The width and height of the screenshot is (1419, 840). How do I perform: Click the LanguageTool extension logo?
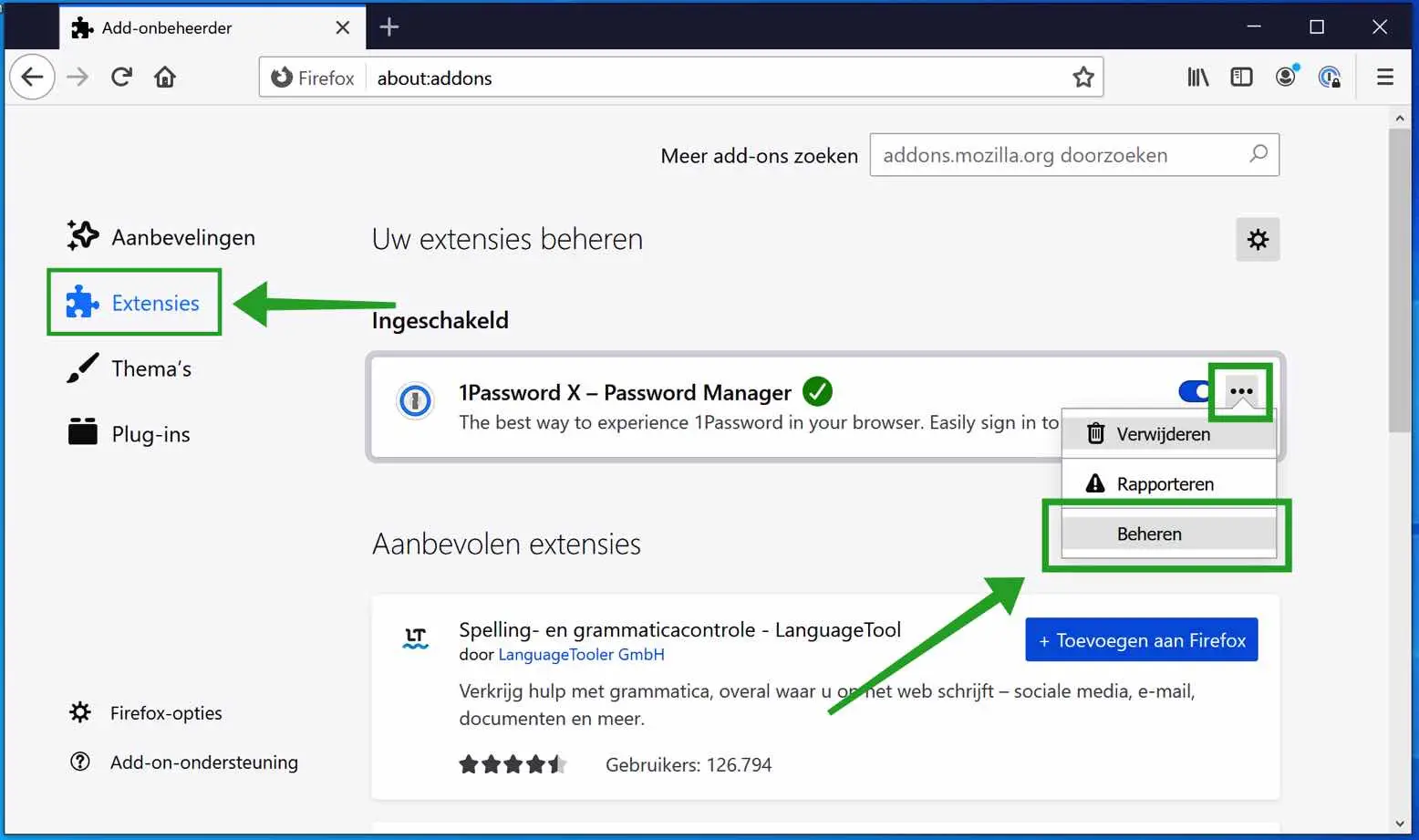pyautogui.click(x=415, y=638)
